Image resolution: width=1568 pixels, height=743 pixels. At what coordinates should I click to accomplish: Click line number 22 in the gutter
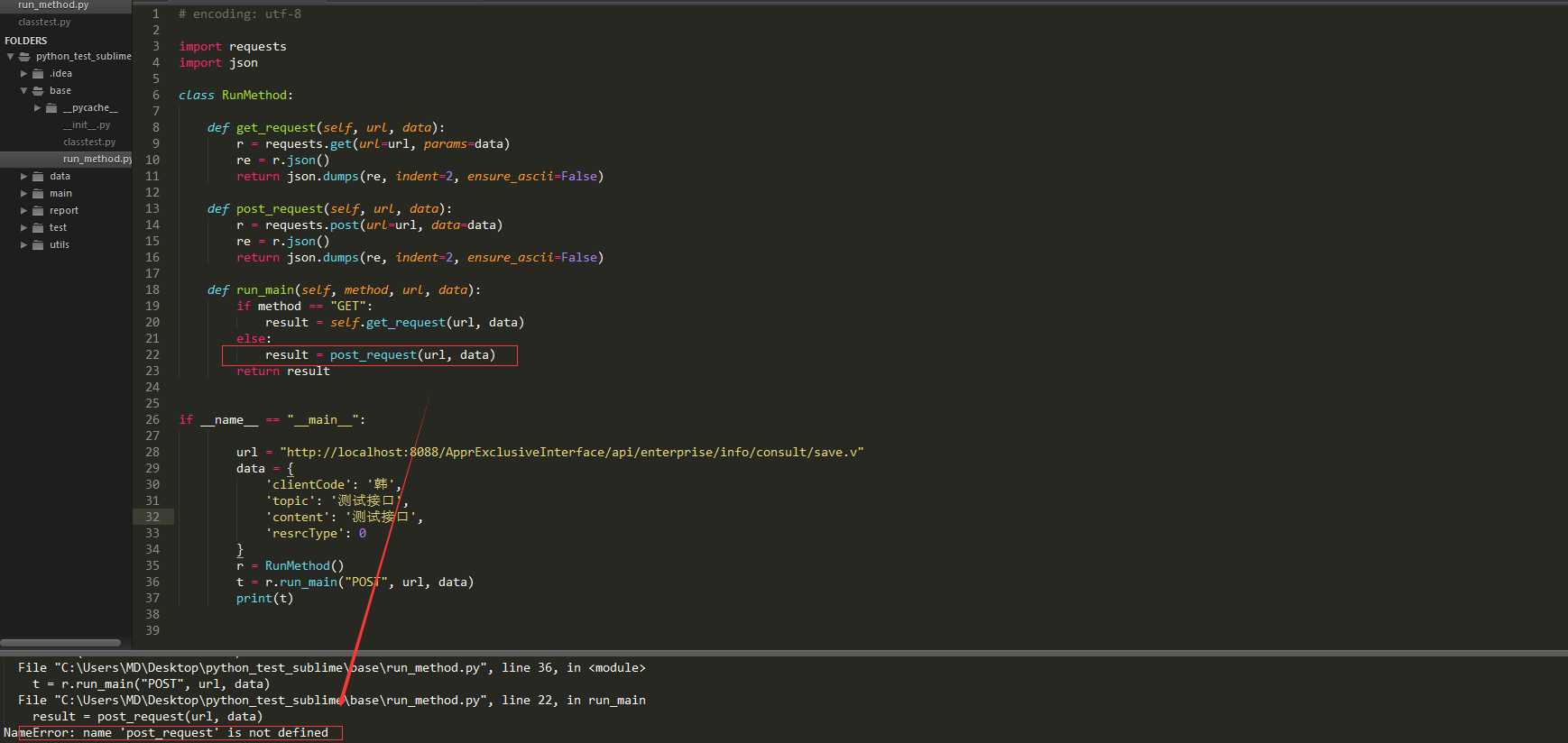point(152,355)
